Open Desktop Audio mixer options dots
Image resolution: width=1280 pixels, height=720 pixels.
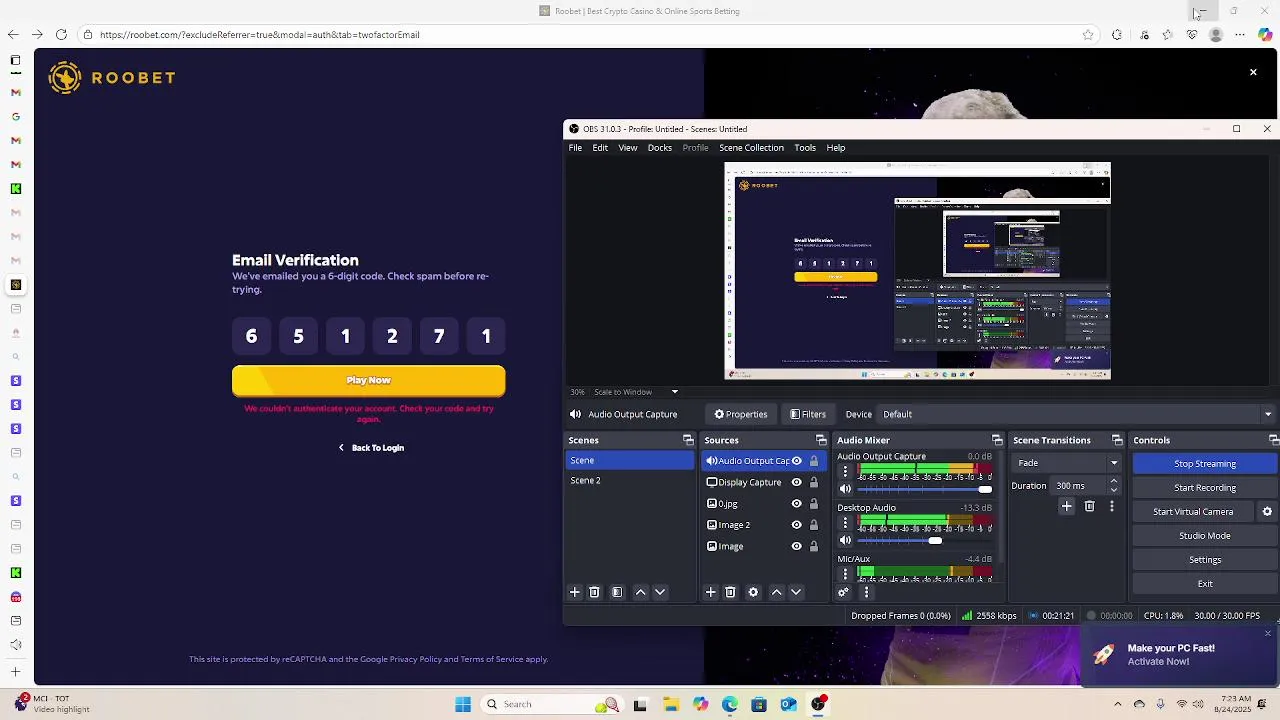(x=845, y=522)
